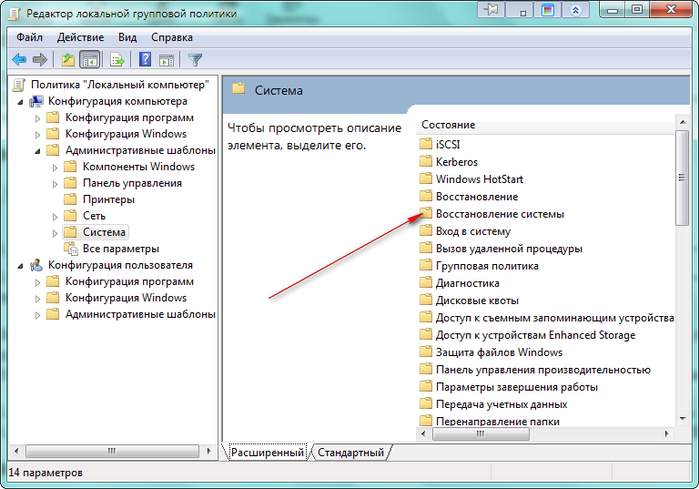
Task: Collapse the Конфигурация пользователя node
Action: (x=21, y=266)
